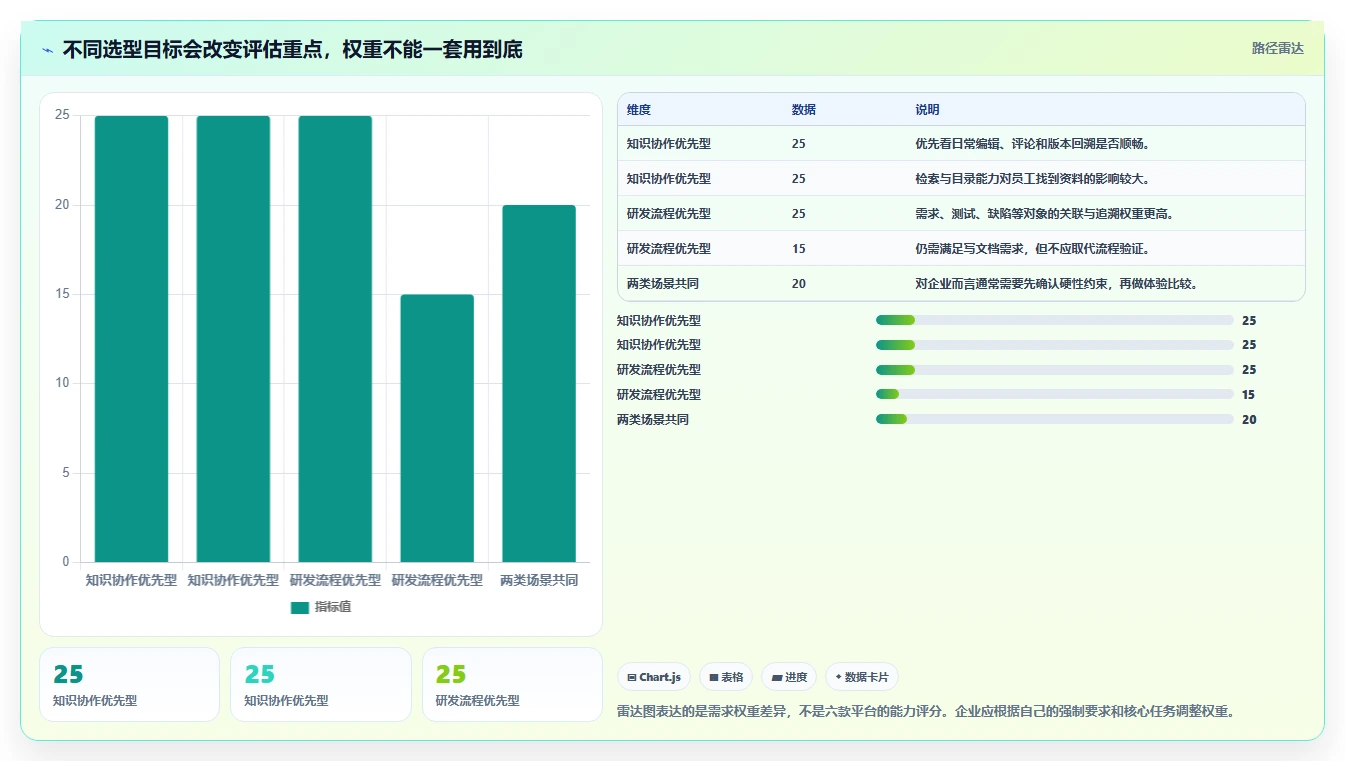
Task: Click the table data cell showing 20
Action: coord(799,284)
